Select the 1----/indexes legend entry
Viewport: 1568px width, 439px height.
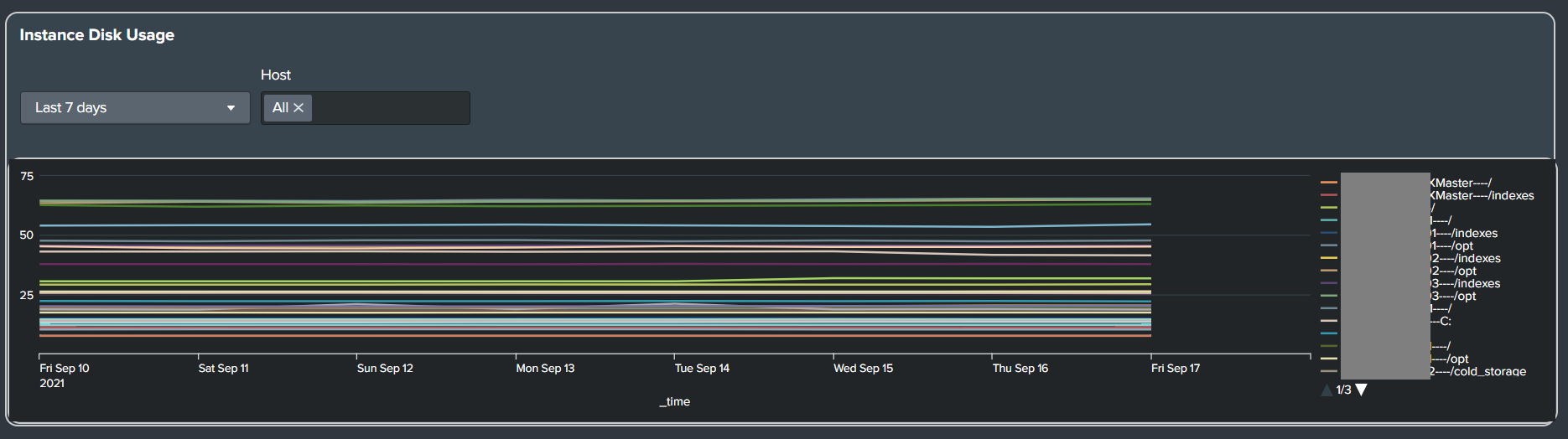[x=1464, y=233]
